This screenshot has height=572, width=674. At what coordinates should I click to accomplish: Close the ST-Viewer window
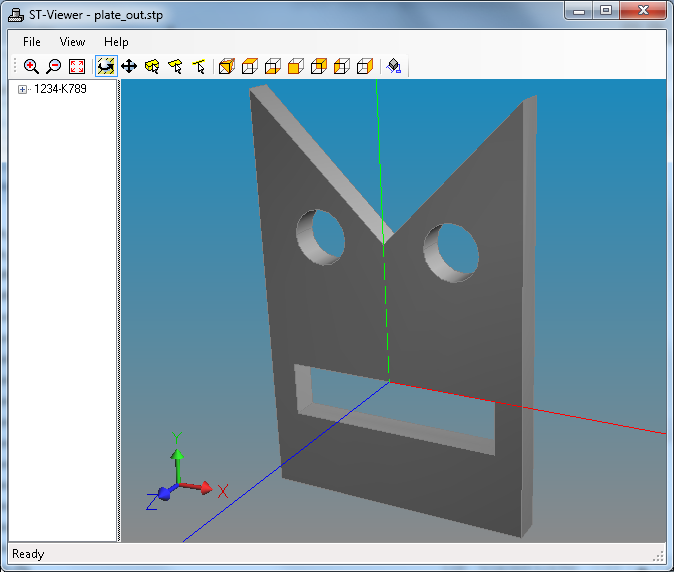[643, 10]
